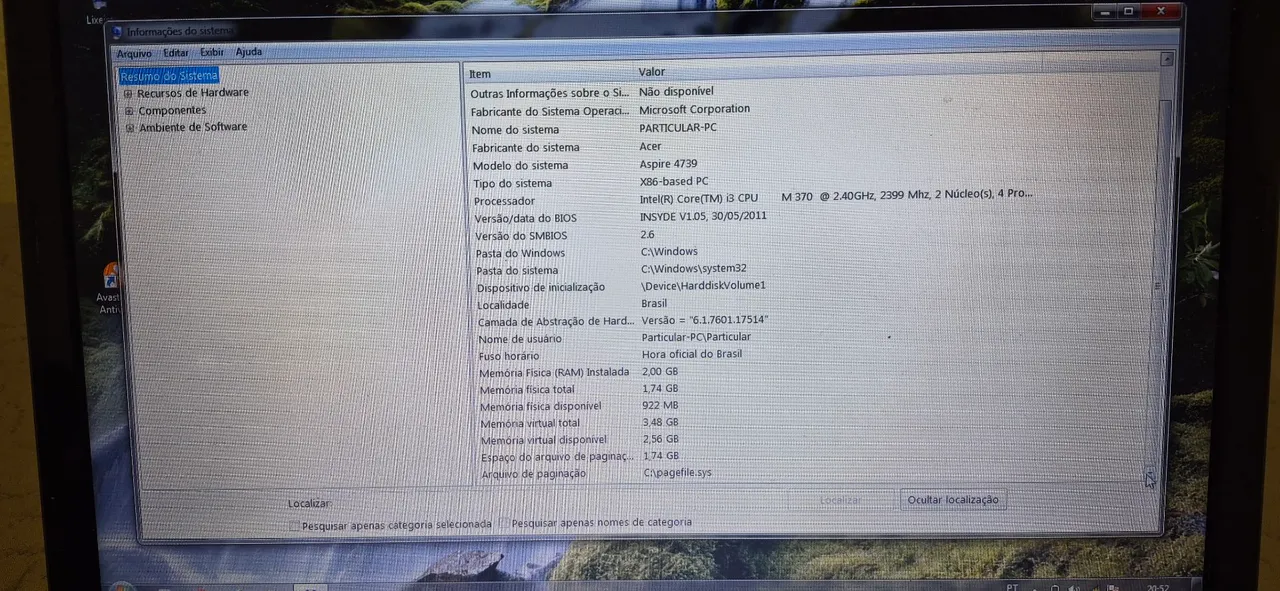Expand the Componentes branch
1280x591 pixels.
pos(129,111)
